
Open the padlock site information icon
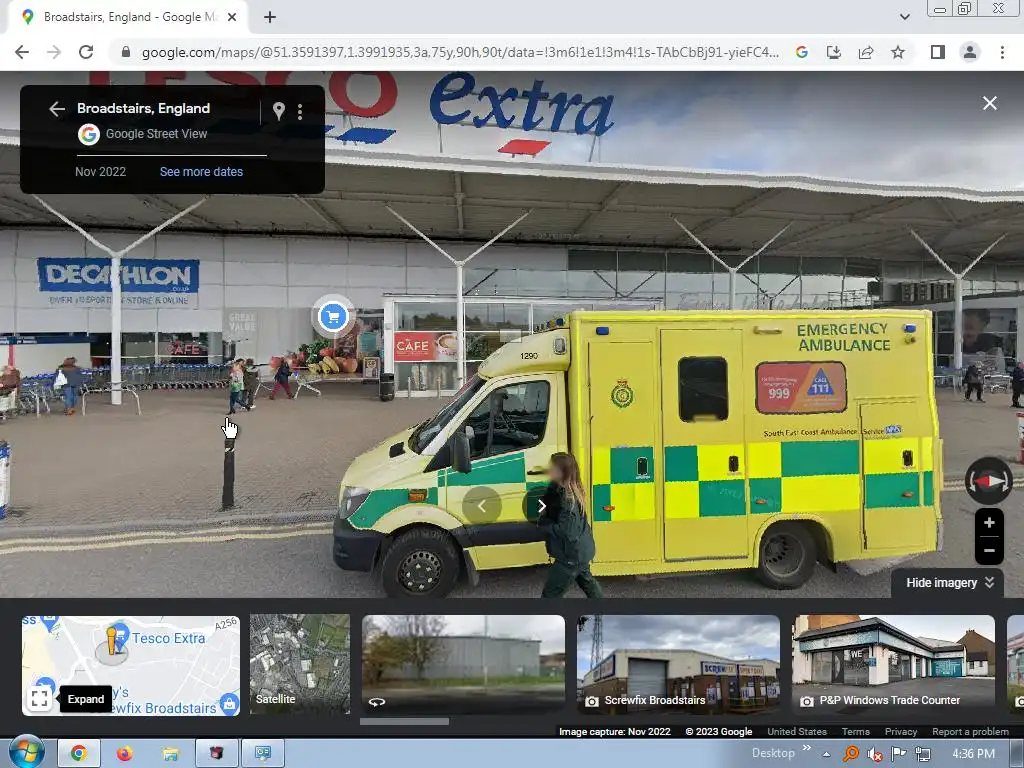coord(125,52)
